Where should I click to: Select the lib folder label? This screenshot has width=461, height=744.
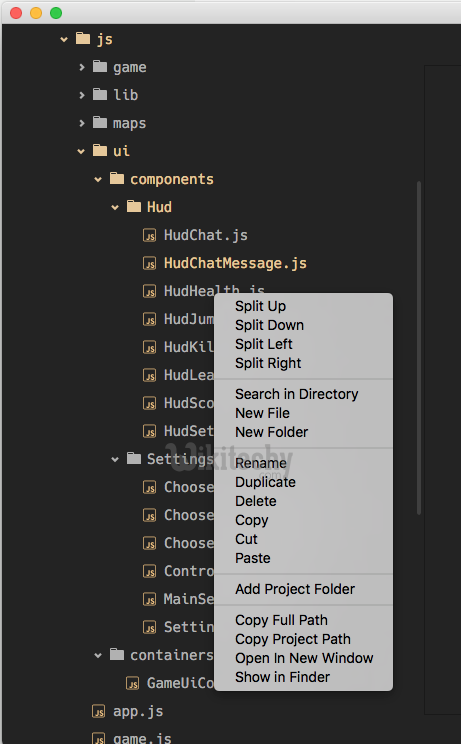click(x=126, y=95)
